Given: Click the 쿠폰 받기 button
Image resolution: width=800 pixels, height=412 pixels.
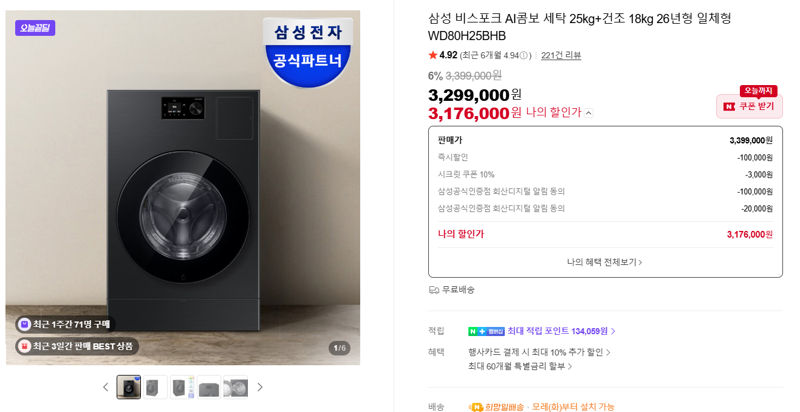Looking at the screenshot, I should coord(749,106).
